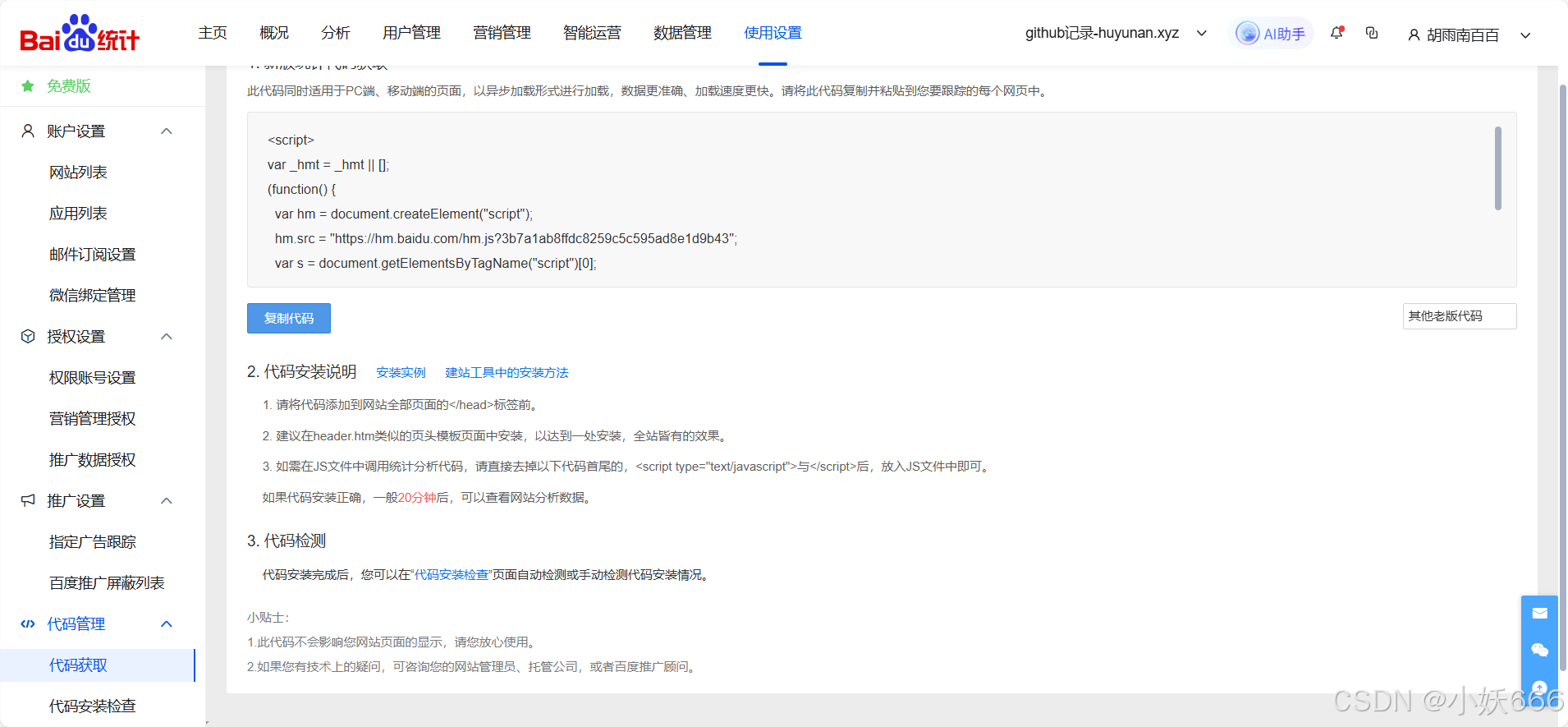Click the user avatar icon

tap(1414, 35)
